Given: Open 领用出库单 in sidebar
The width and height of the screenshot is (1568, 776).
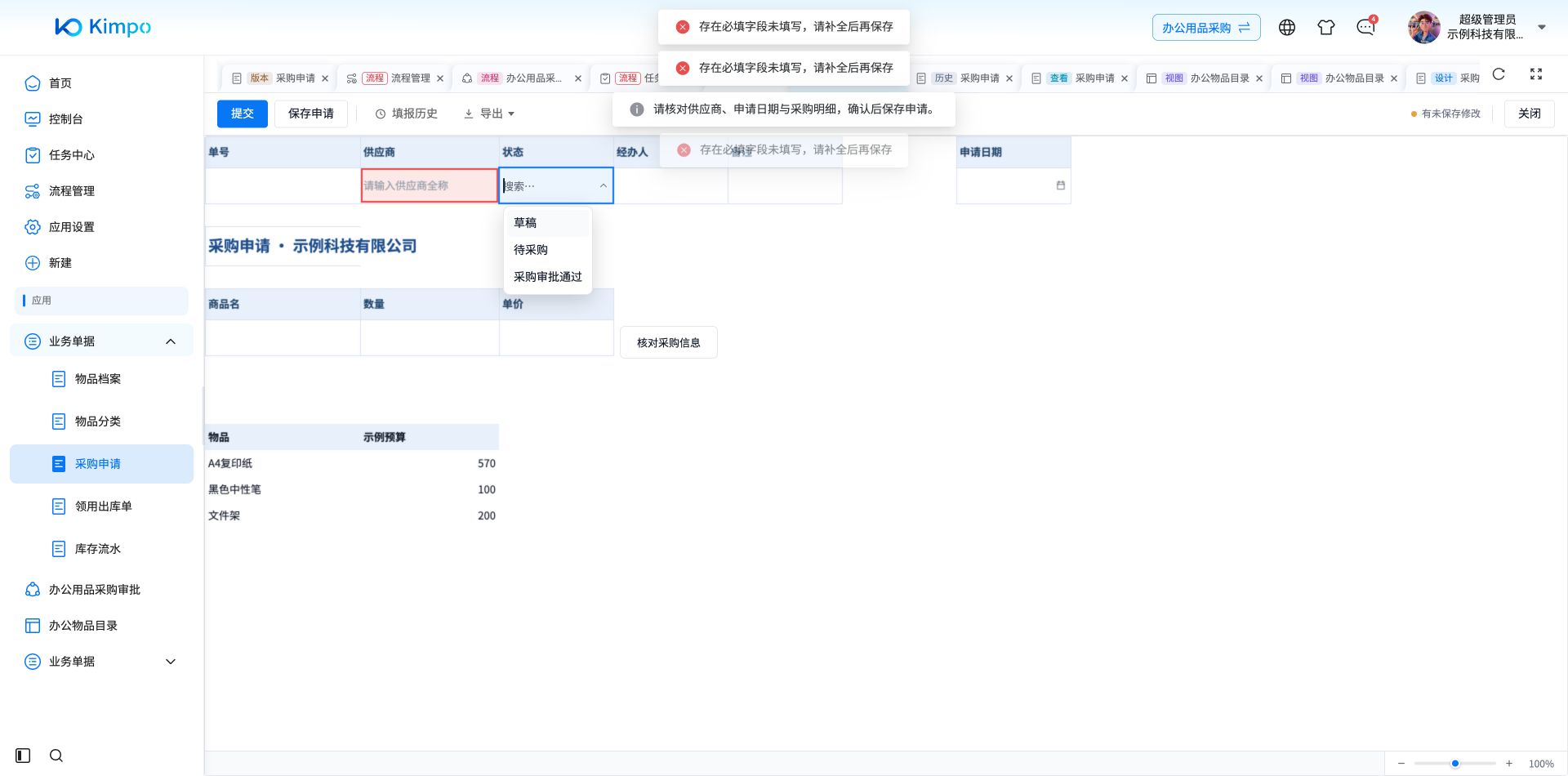Looking at the screenshot, I should pyautogui.click(x=101, y=506).
